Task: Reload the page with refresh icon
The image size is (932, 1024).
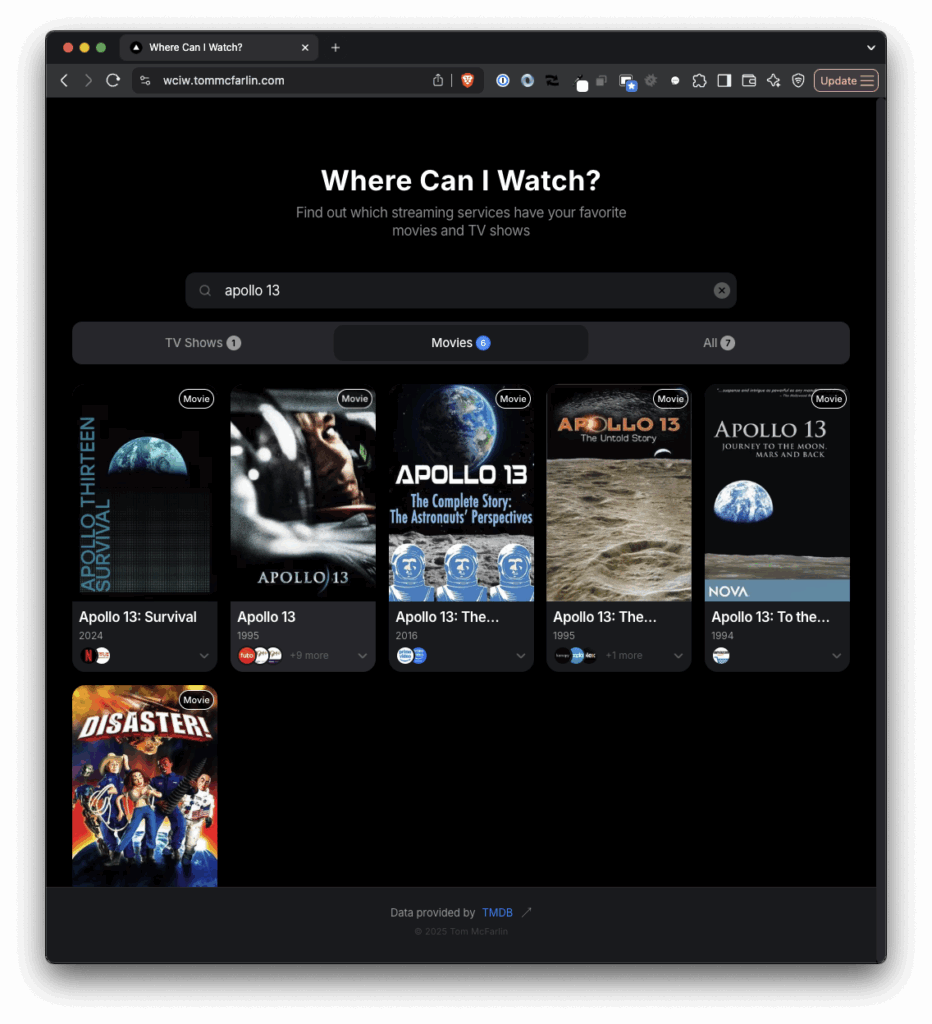Action: pyautogui.click(x=113, y=80)
